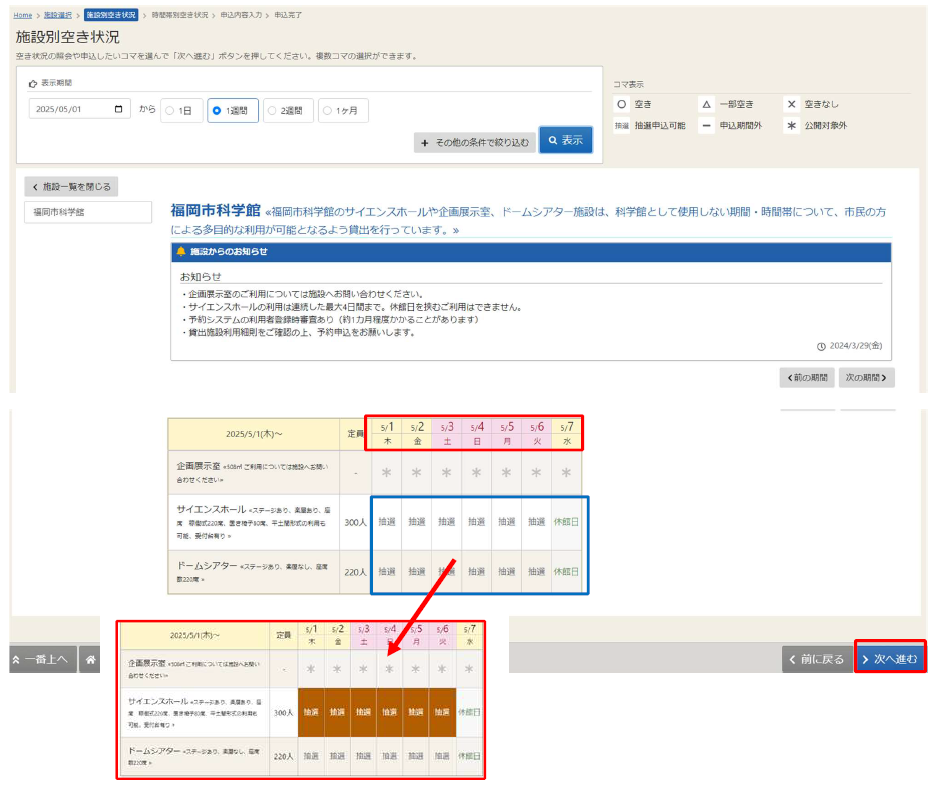
Task: Click 前に戻る to go back
Action: [x=817, y=659]
